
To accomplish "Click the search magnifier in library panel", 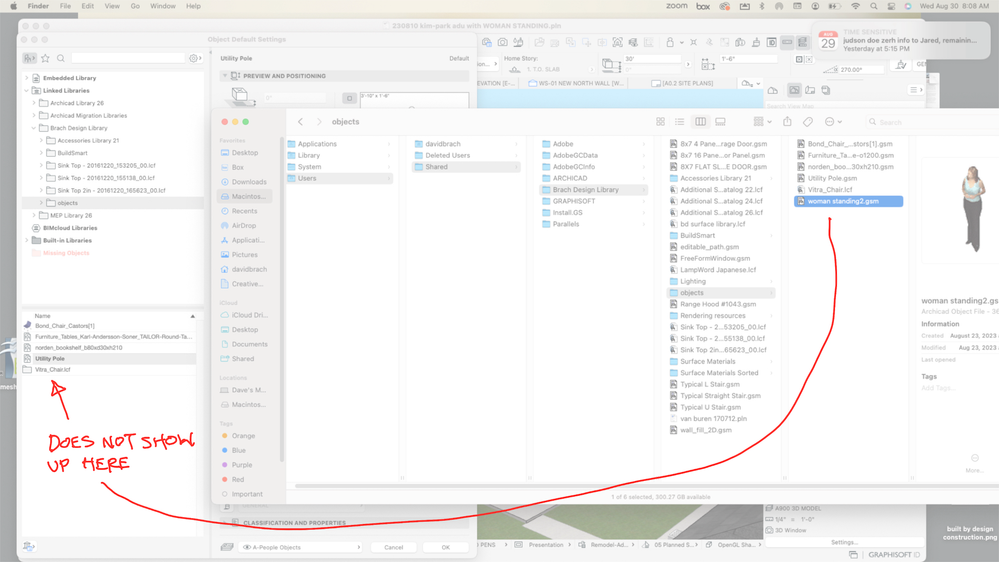I will point(61,58).
